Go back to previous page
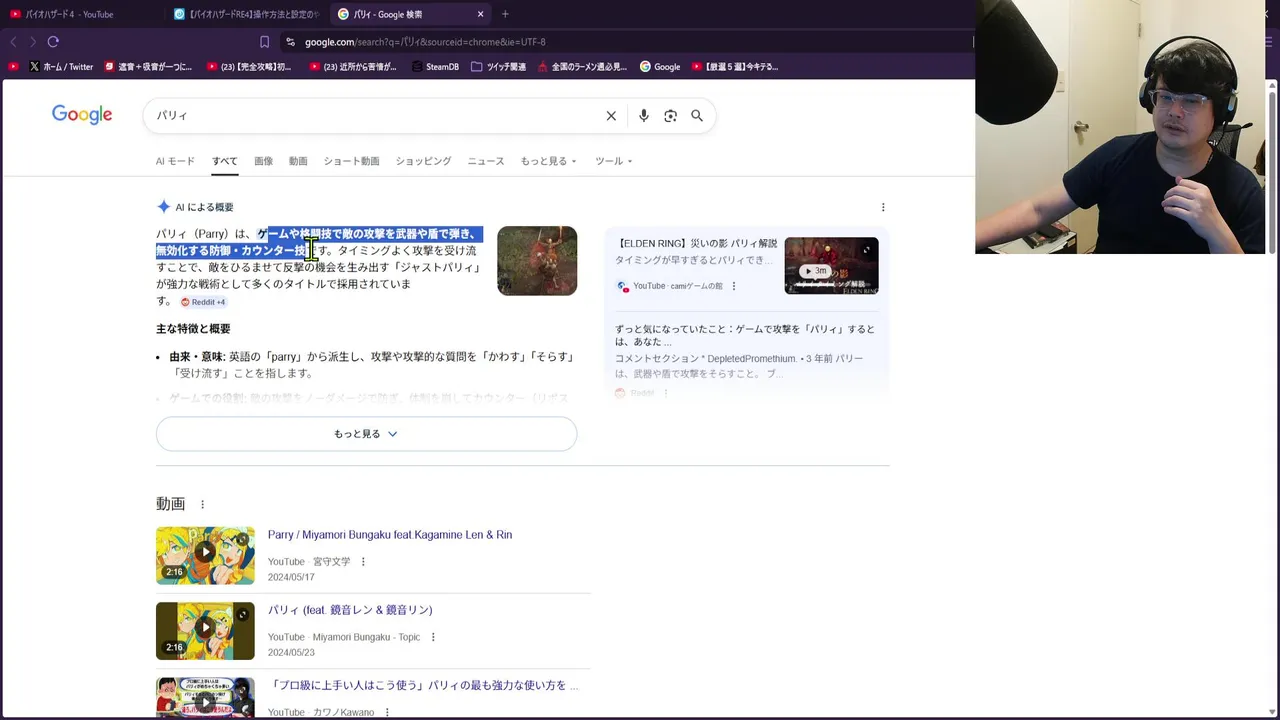 [x=13, y=42]
